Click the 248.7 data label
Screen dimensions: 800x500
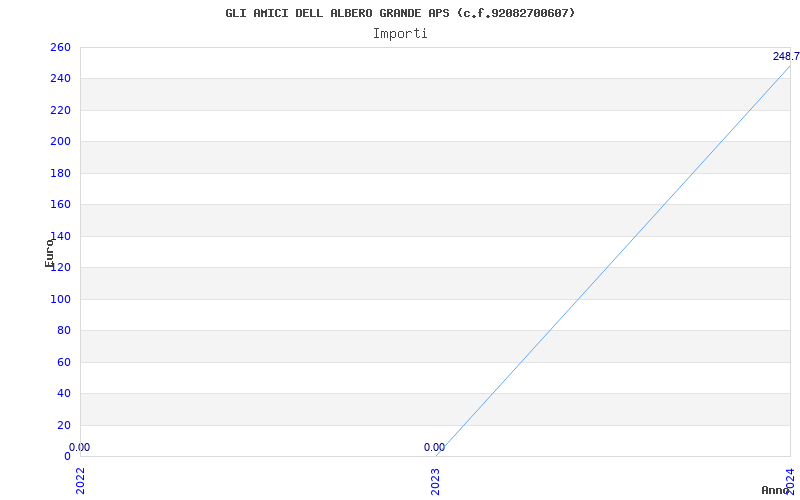coord(786,56)
